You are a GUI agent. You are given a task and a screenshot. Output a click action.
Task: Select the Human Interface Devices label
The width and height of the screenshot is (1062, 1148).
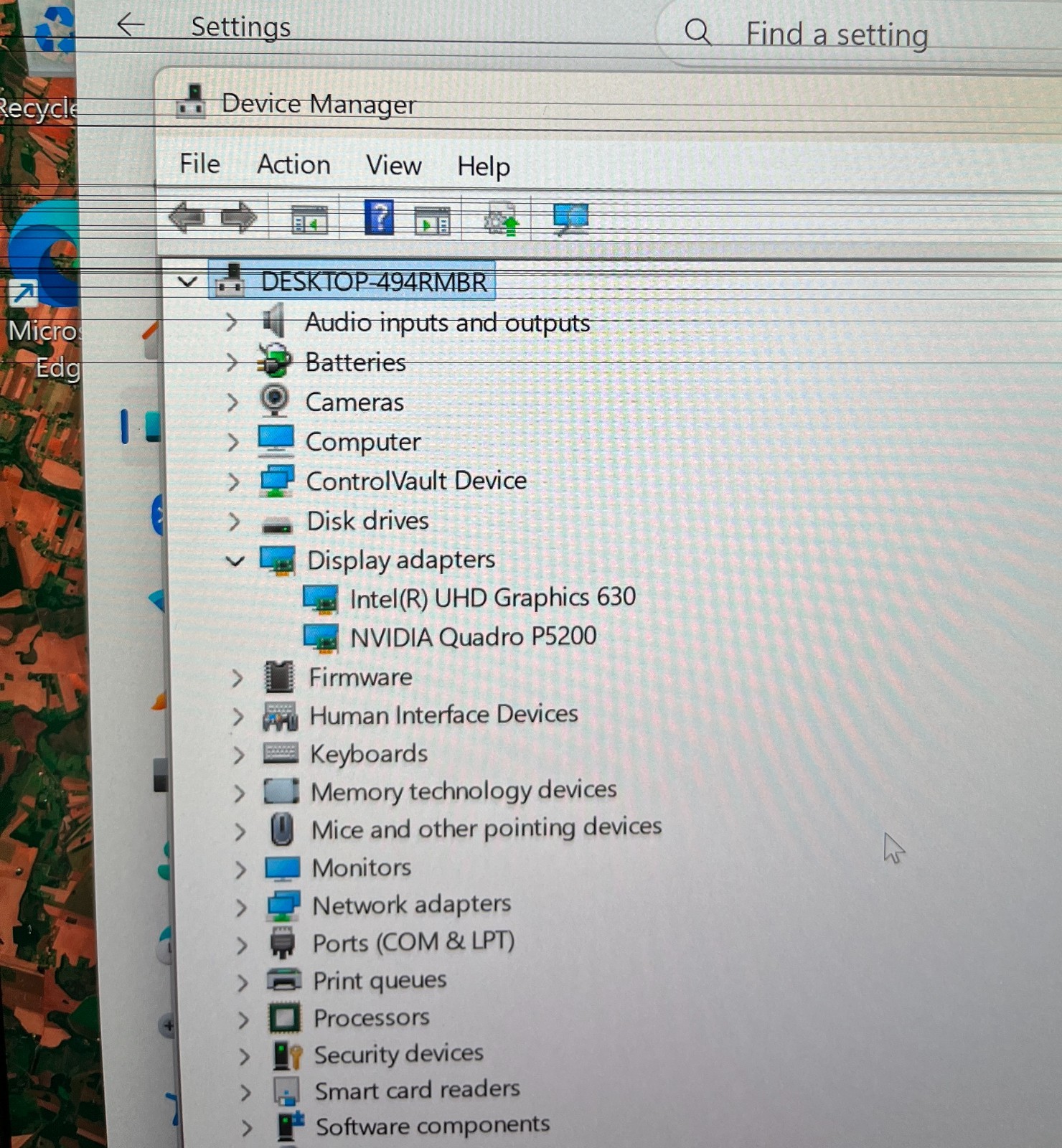[443, 715]
